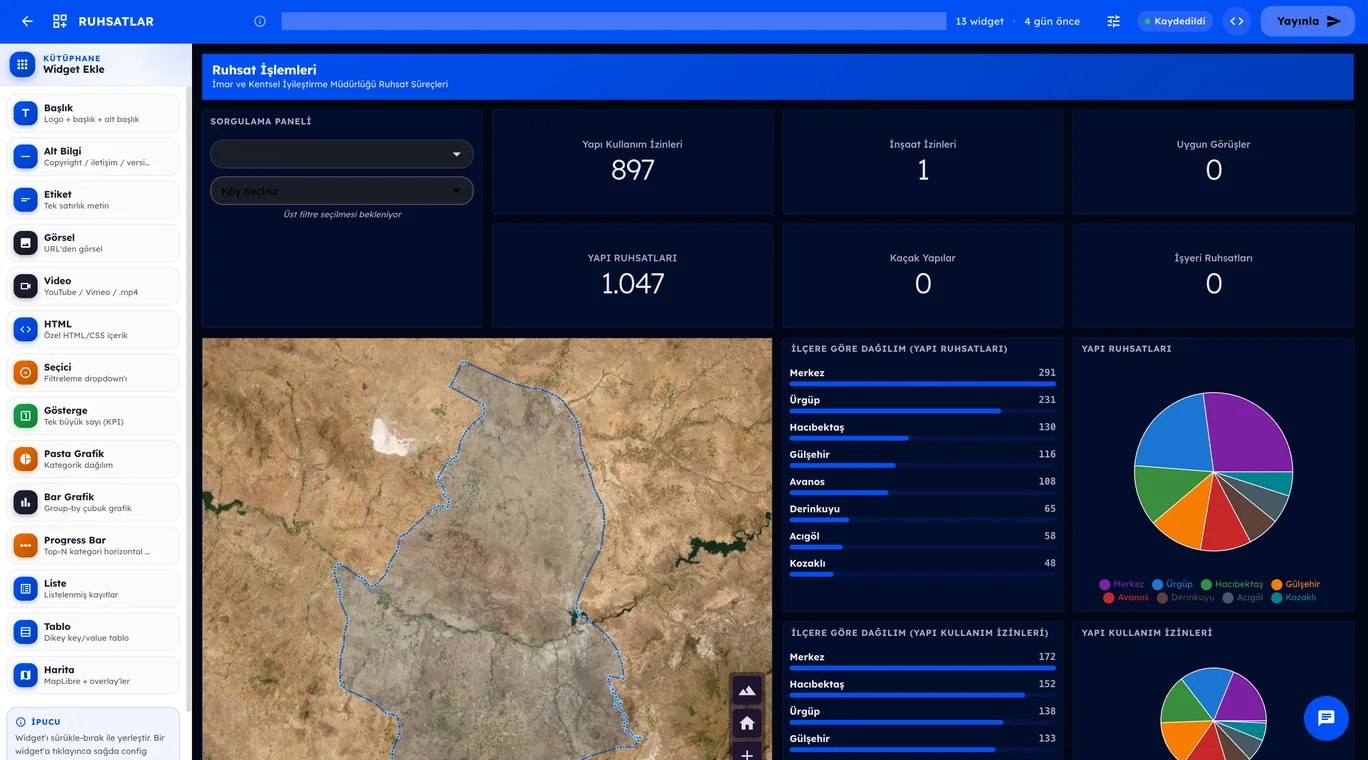Click the YAPI RUHSATLARI 1.047 card
Image resolution: width=1368 pixels, height=760 pixels.
(632, 276)
